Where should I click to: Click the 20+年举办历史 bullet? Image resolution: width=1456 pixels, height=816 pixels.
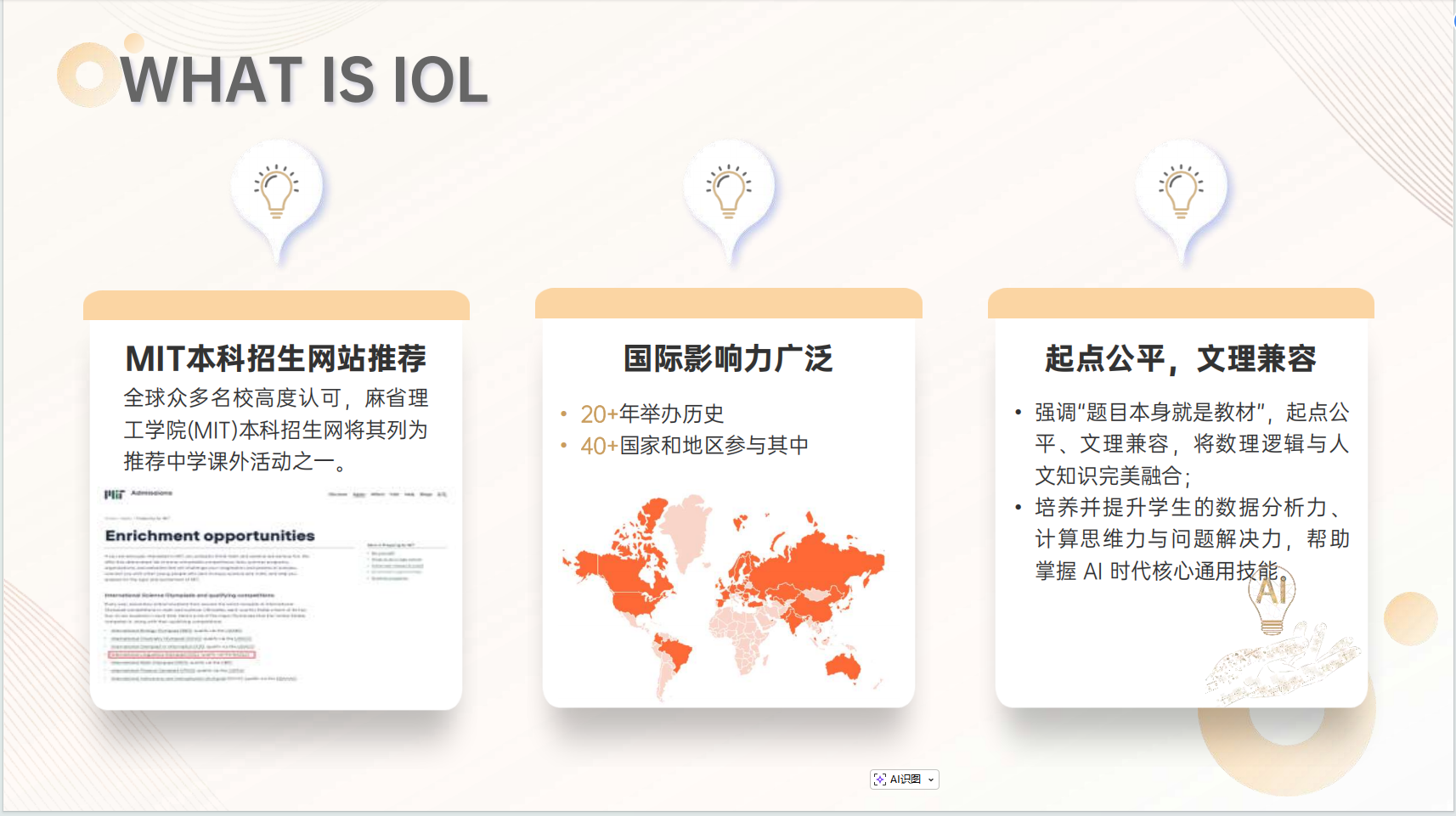[652, 414]
